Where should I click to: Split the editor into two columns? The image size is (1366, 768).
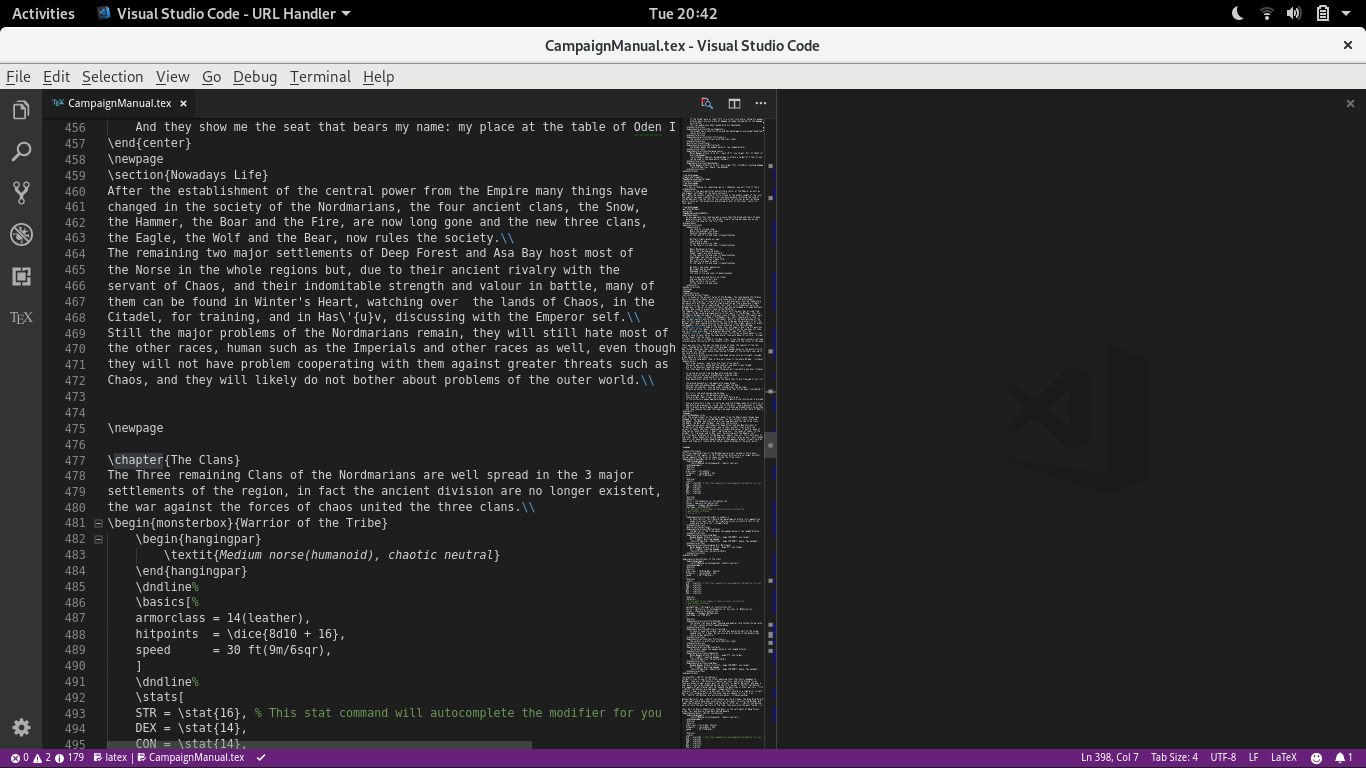[x=733, y=103]
